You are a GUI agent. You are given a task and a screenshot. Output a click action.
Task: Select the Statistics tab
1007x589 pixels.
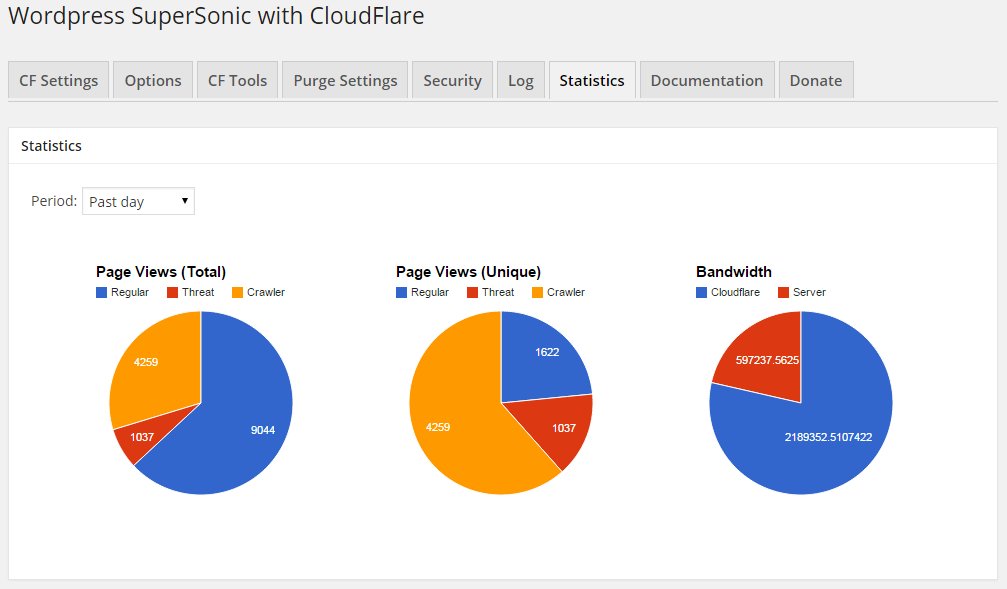click(x=592, y=80)
